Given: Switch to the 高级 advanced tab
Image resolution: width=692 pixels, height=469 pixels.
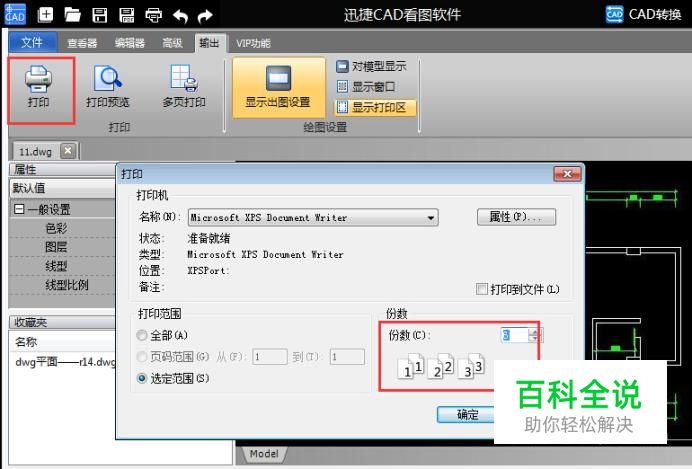Looking at the screenshot, I should (x=172, y=43).
